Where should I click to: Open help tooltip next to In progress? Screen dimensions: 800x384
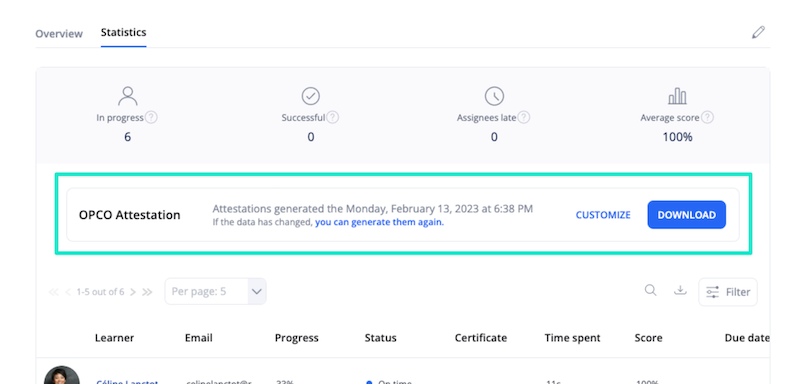pos(151,117)
